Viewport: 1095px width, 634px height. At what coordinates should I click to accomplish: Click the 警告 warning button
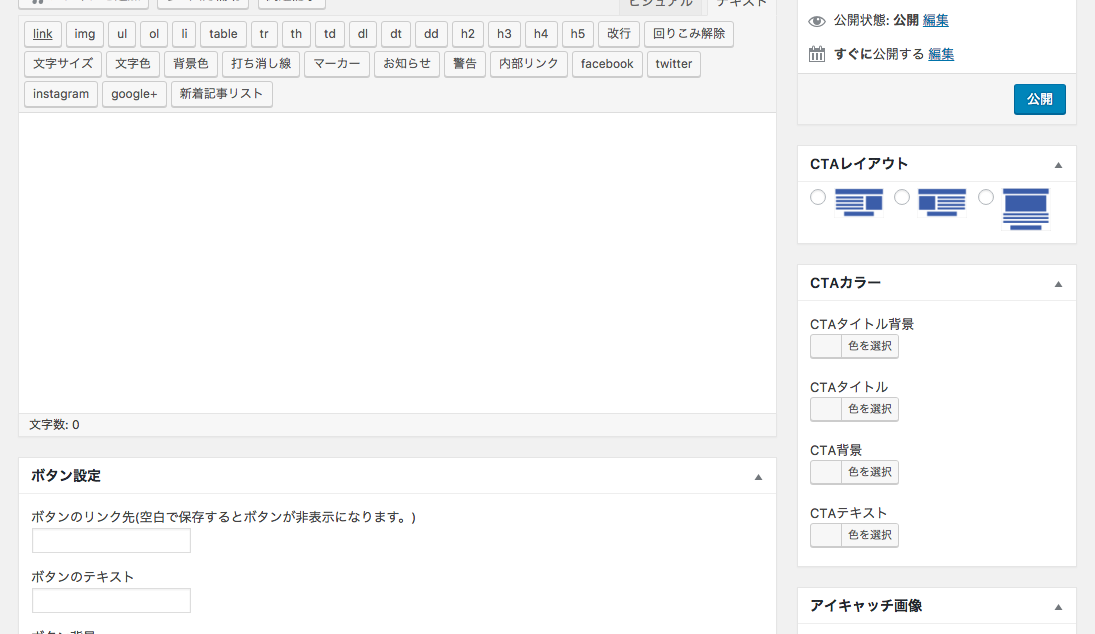pos(464,64)
